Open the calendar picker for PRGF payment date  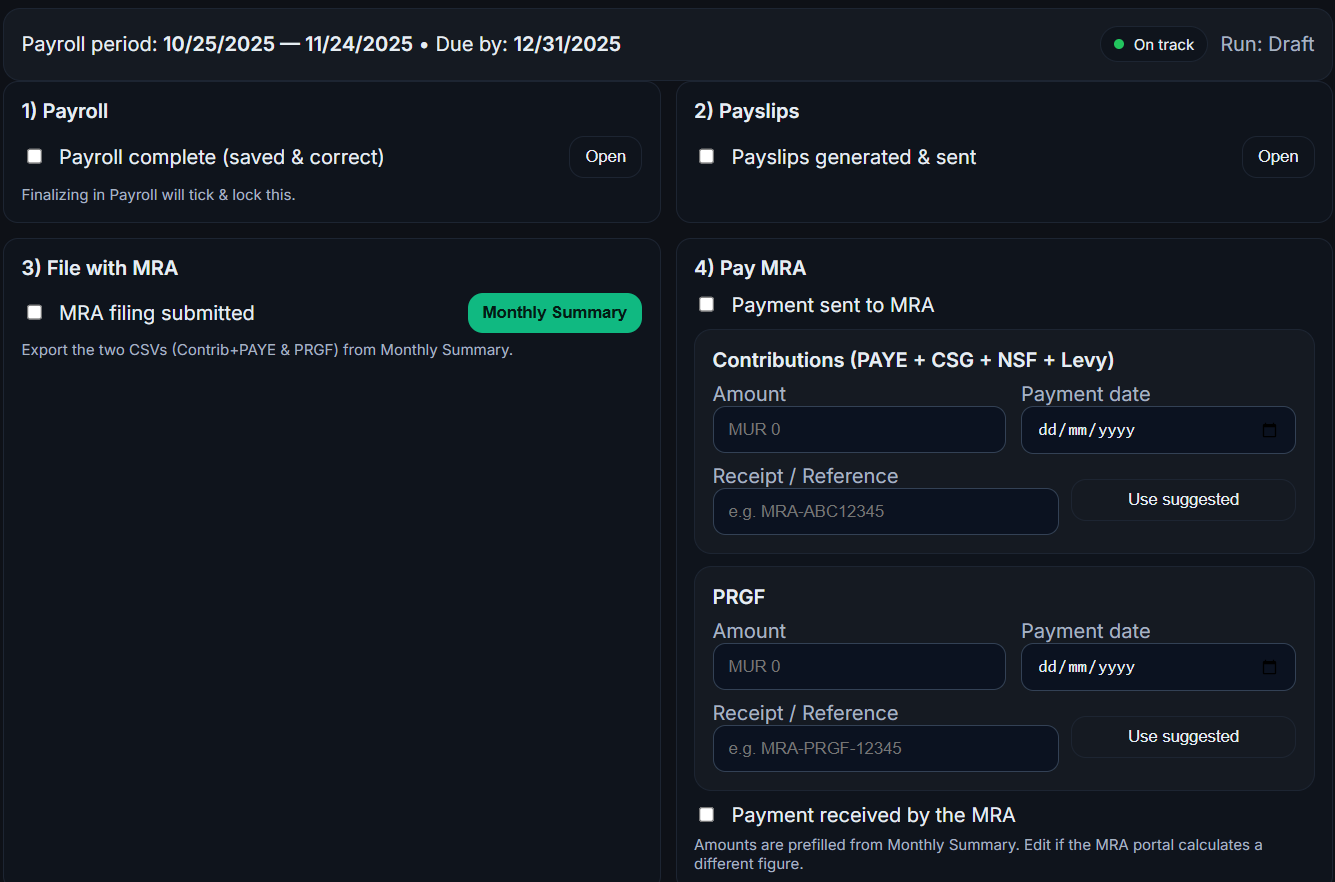pyautogui.click(x=1270, y=666)
